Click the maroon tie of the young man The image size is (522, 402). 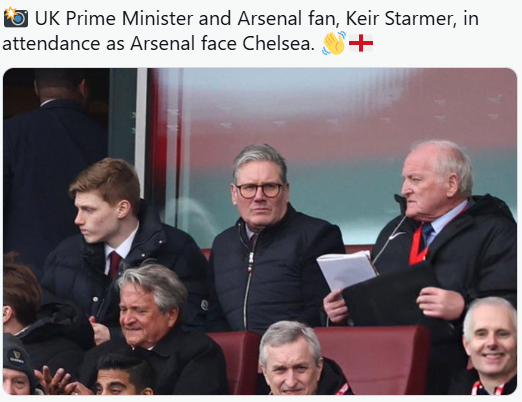[x=114, y=265]
